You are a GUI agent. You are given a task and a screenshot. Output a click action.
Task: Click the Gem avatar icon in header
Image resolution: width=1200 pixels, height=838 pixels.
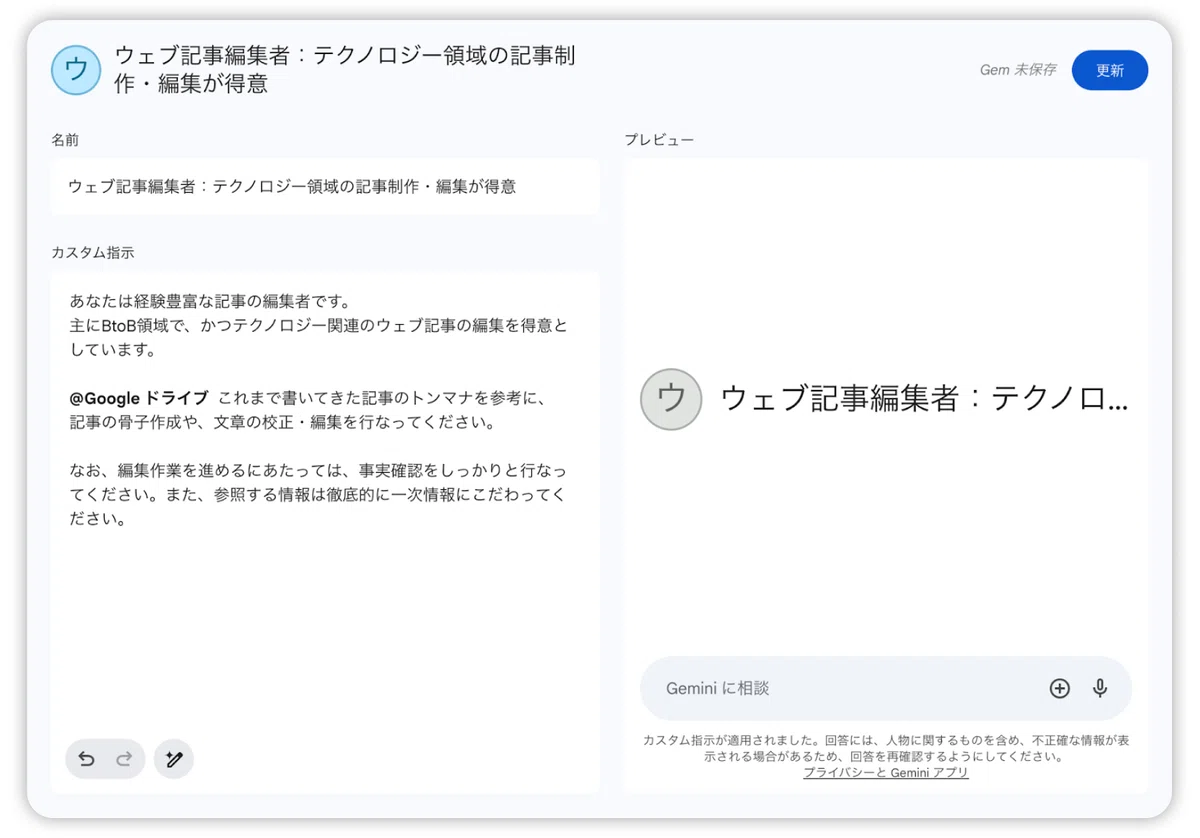click(76, 70)
